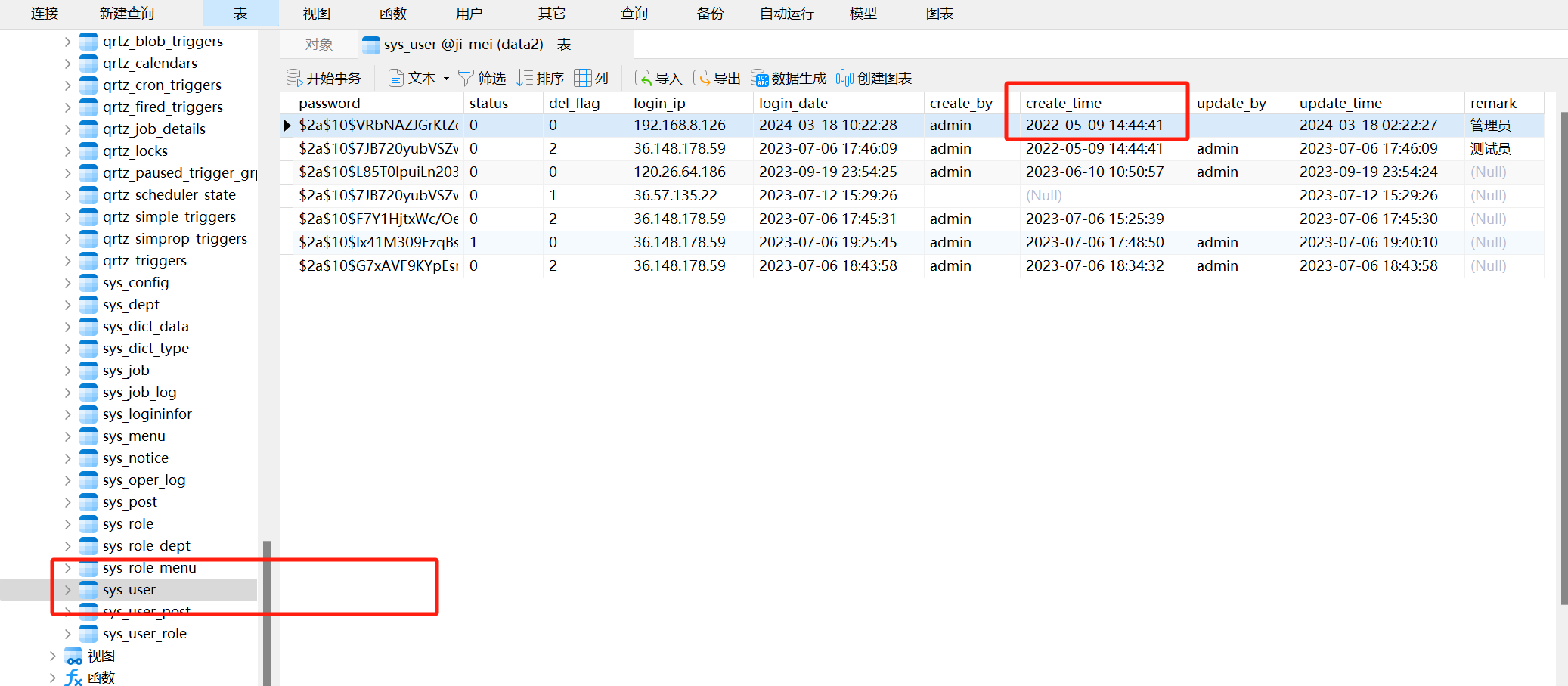Image resolution: width=1568 pixels, height=686 pixels.
Task: Click the Connection (连接) button
Action: [x=45, y=14]
